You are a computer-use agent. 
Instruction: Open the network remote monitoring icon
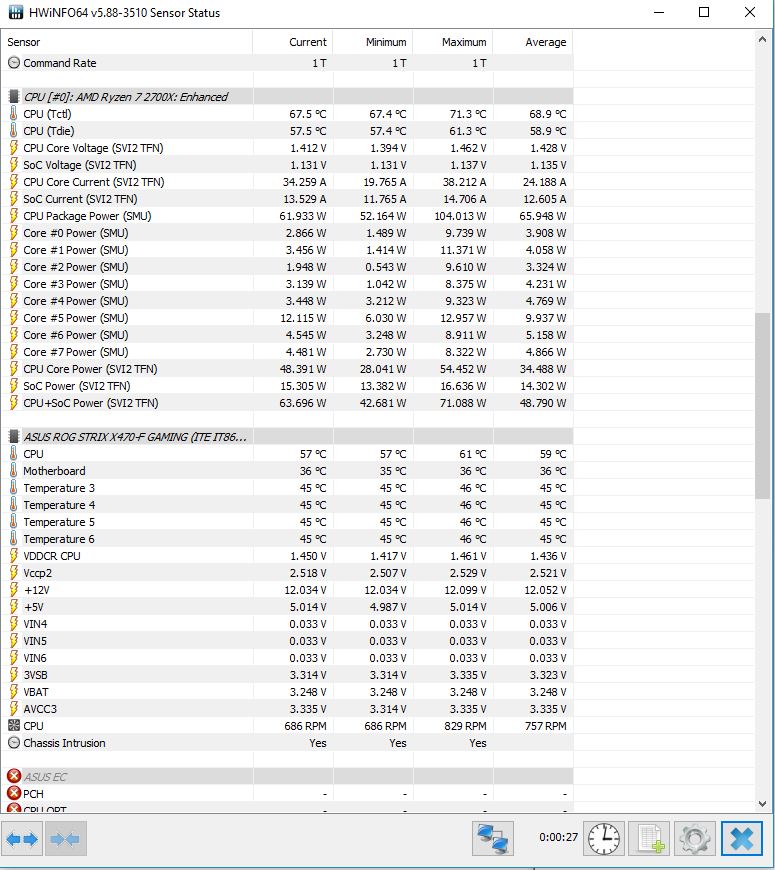(493, 838)
